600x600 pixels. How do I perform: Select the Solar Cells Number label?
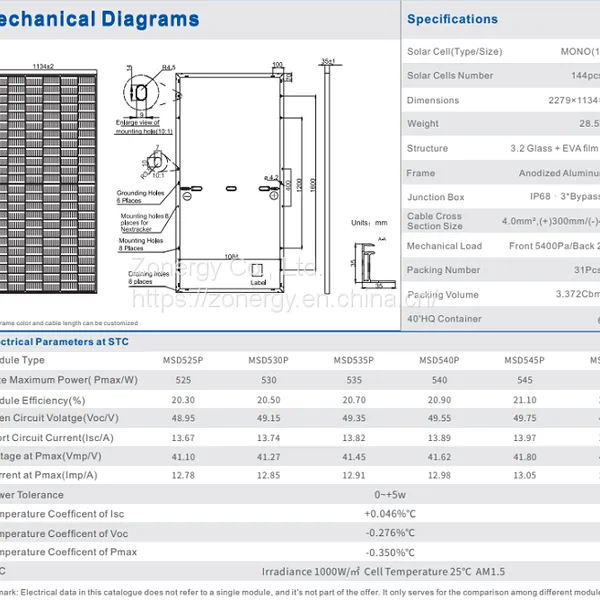pyautogui.click(x=450, y=76)
